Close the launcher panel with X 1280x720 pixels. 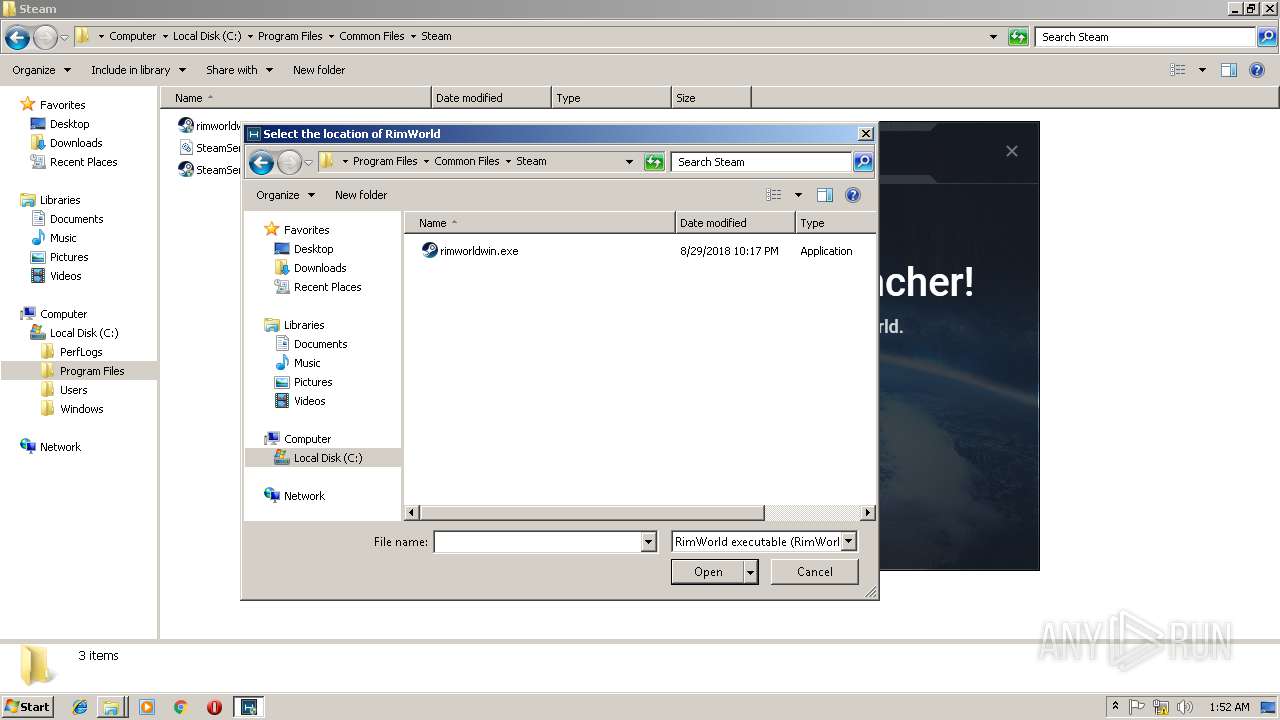[1012, 151]
